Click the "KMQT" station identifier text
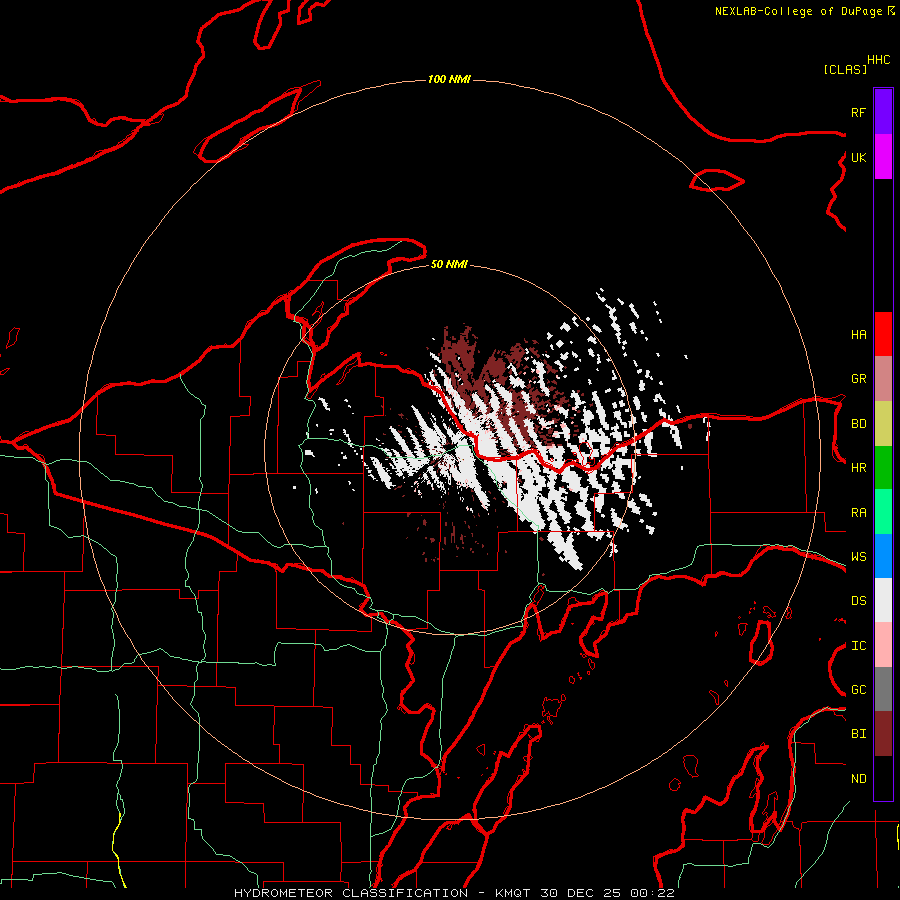The width and height of the screenshot is (900, 900). click(x=513, y=893)
